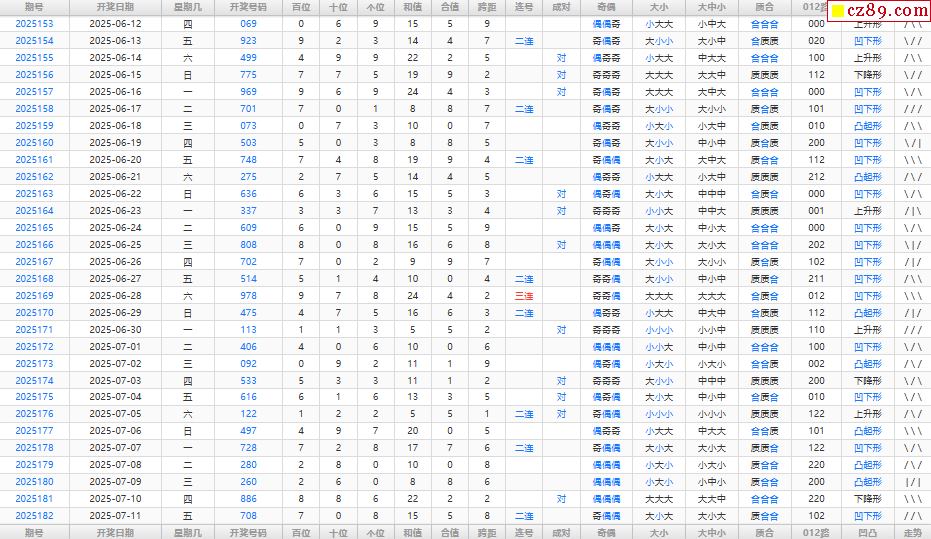Click draw number 069
931x539 pixels.
pos(248,24)
